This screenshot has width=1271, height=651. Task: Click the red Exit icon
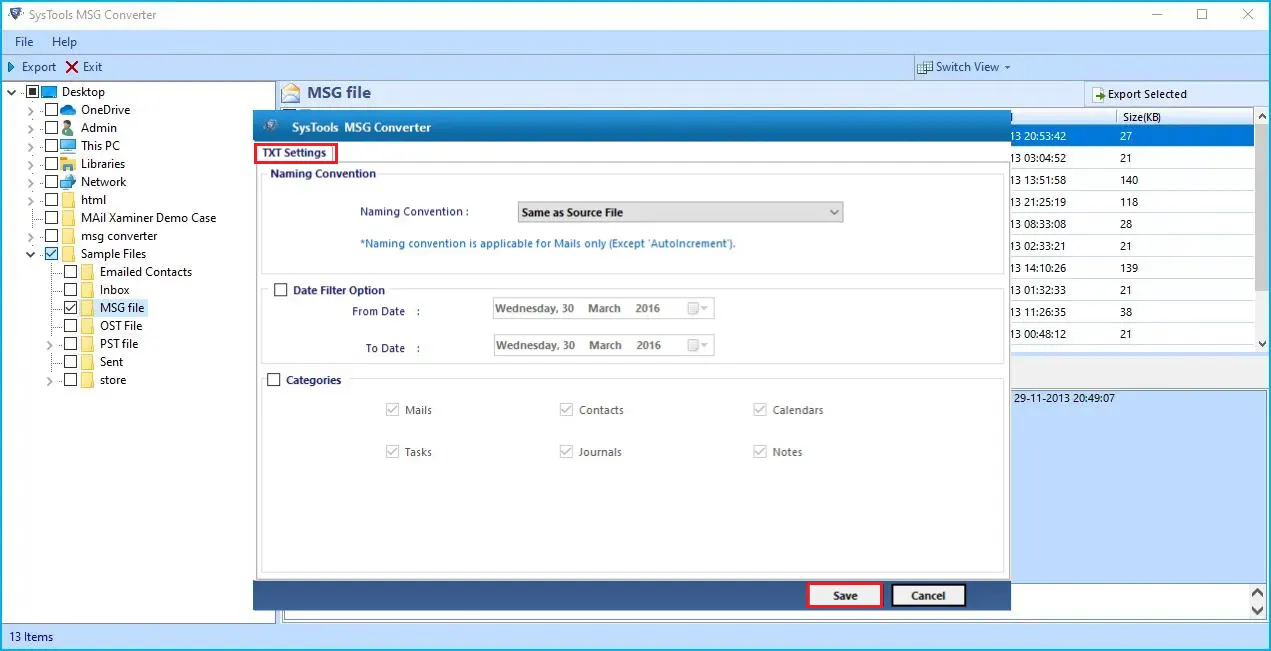[73, 67]
